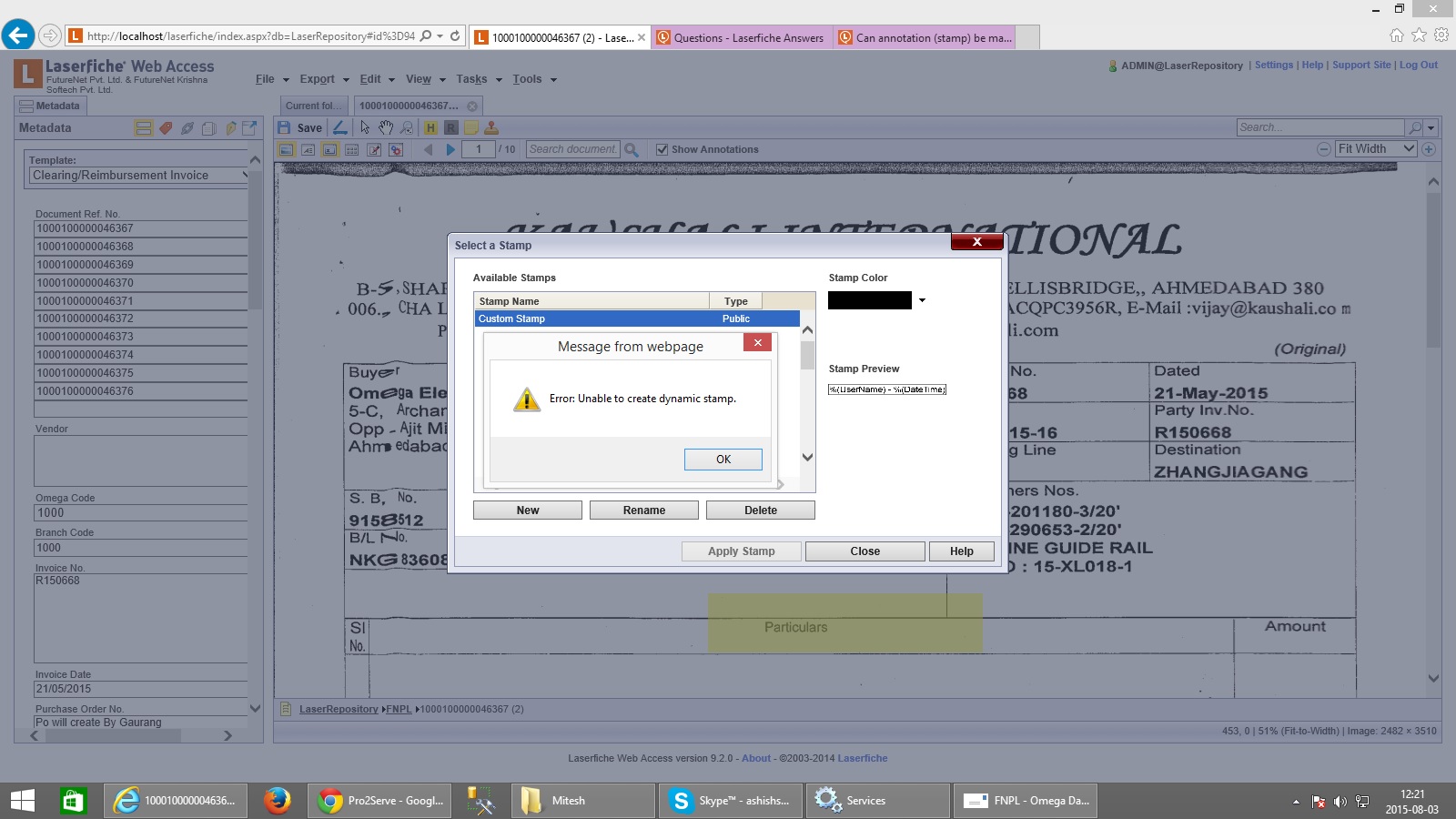Image resolution: width=1456 pixels, height=819 pixels.
Task: Click the Save disk icon
Action: click(284, 128)
